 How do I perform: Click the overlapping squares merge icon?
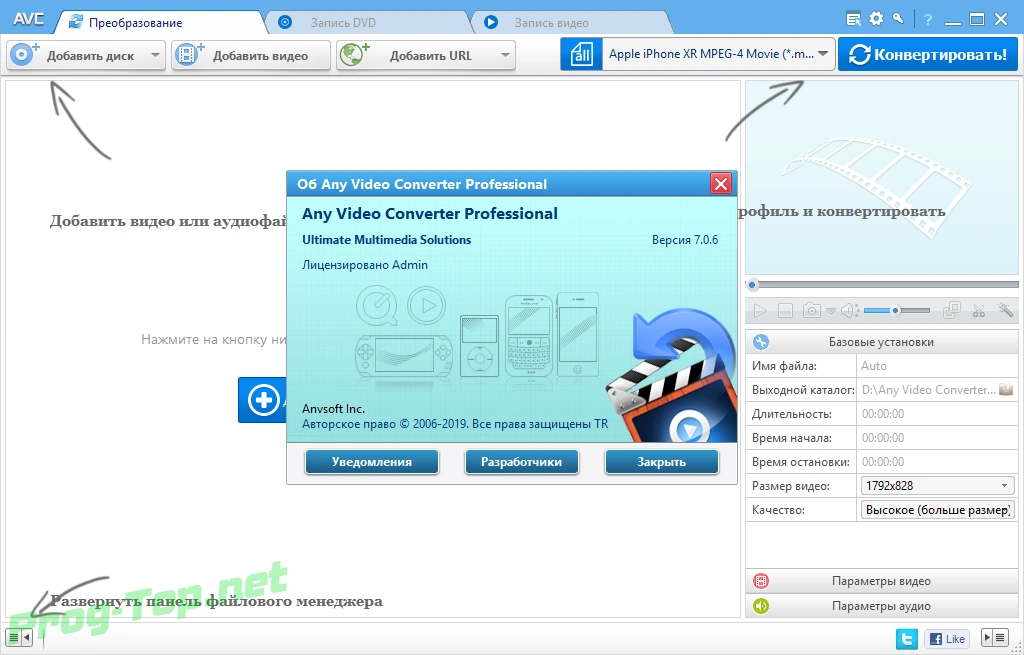point(952,310)
